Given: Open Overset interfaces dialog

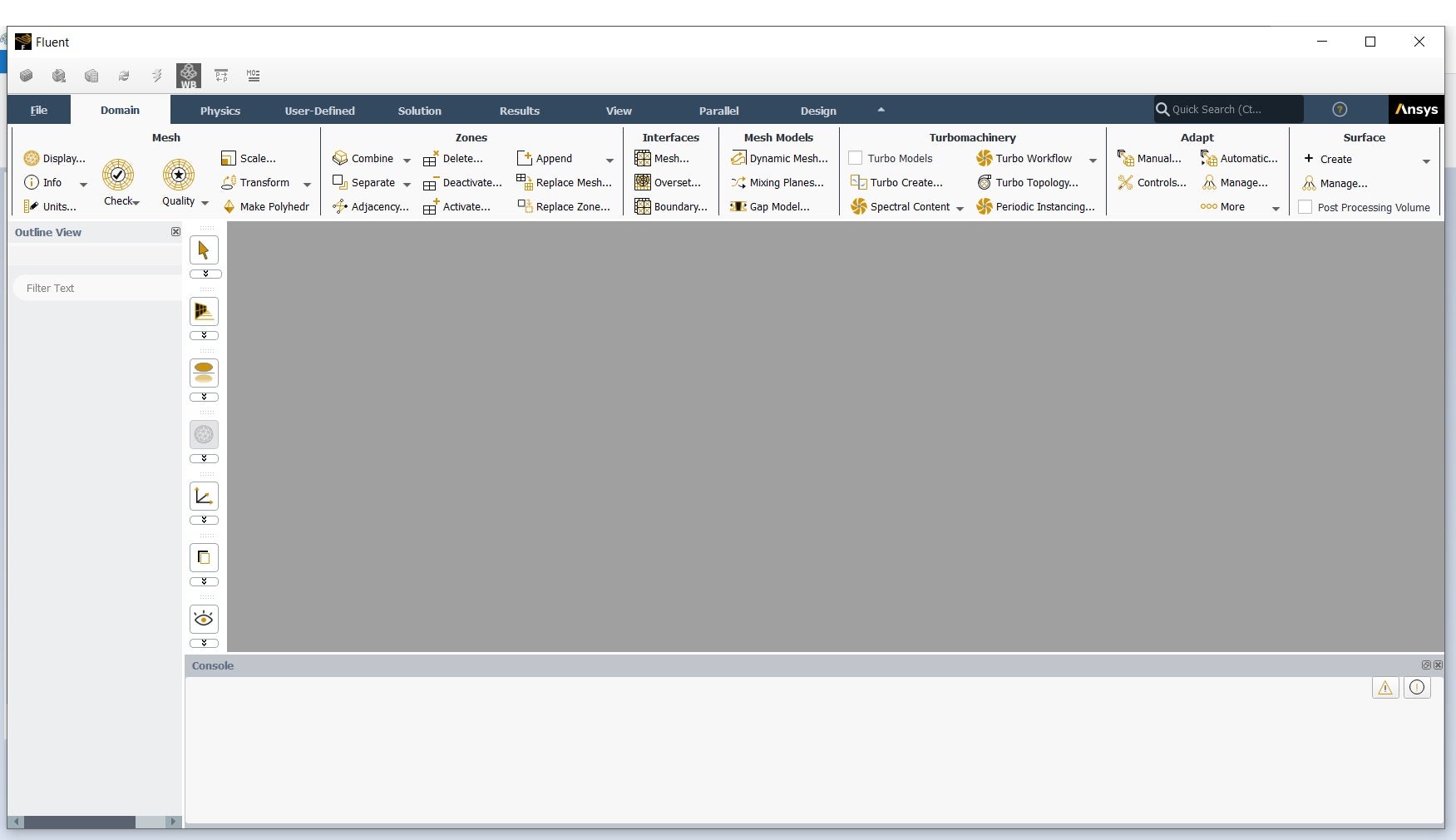Looking at the screenshot, I should (x=668, y=182).
